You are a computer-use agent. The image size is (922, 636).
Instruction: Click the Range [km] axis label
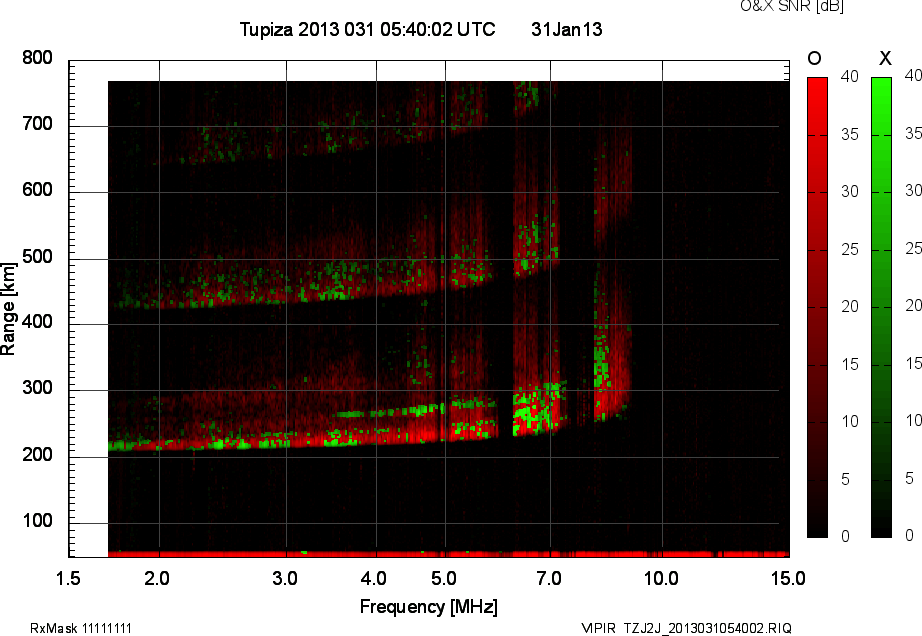click(x=9, y=308)
